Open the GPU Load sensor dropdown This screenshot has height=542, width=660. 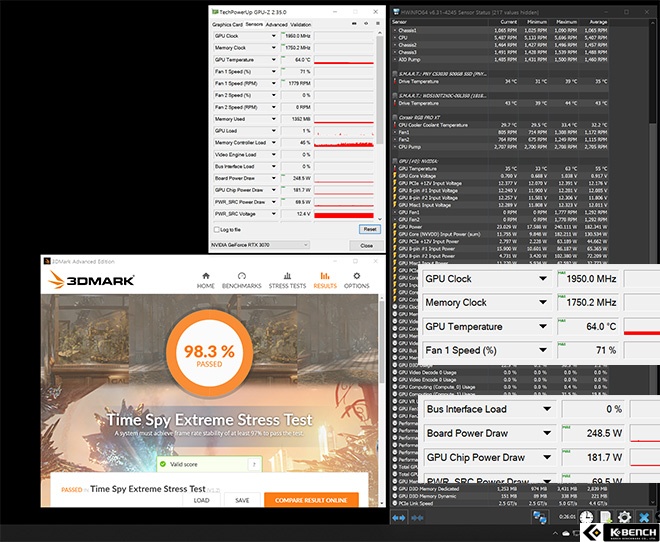click(273, 131)
